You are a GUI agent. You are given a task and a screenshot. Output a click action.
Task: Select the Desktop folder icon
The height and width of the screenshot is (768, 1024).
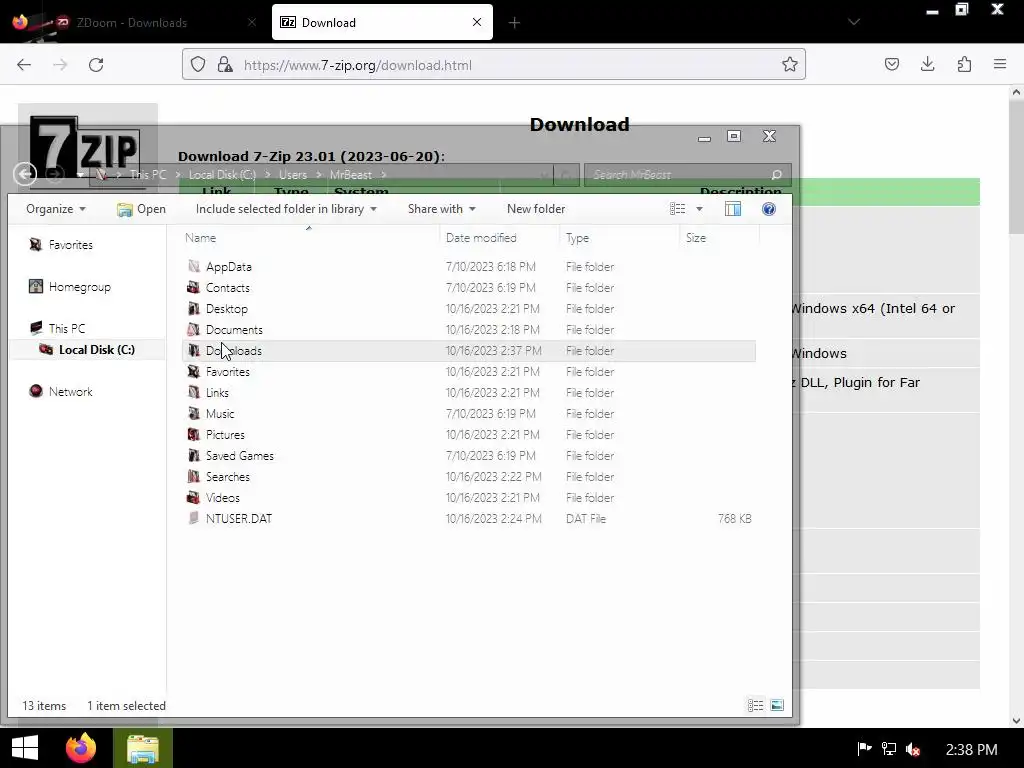pyautogui.click(x=193, y=308)
